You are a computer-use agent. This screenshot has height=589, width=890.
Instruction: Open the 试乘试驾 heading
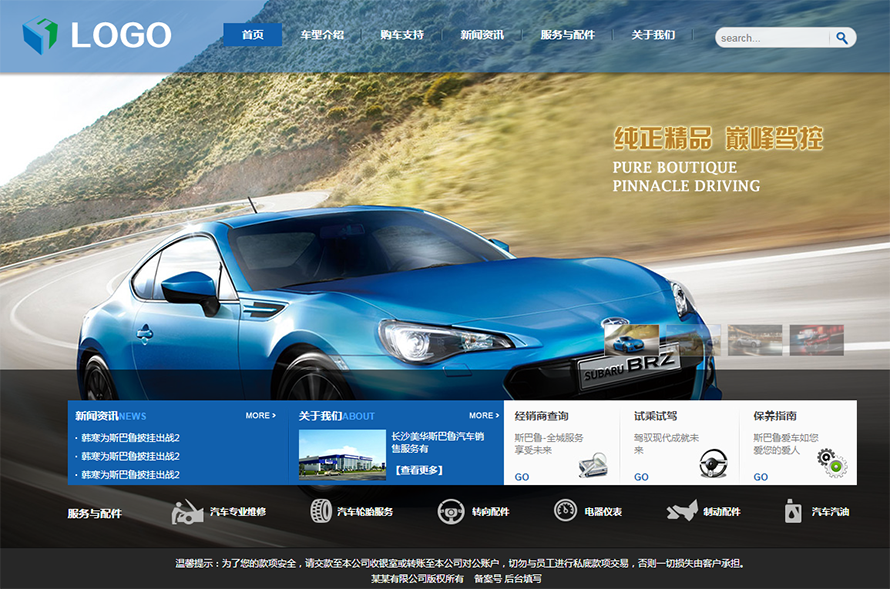pos(656,416)
